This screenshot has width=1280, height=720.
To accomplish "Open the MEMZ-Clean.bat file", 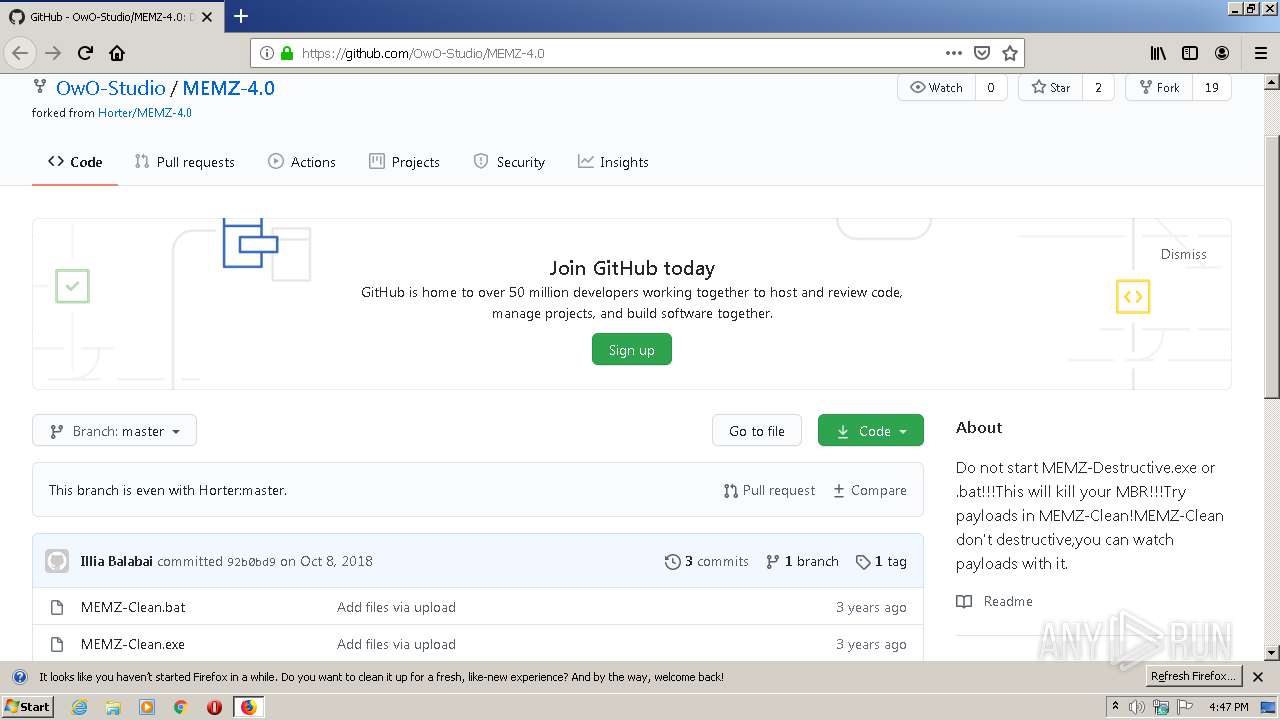I will tap(133, 607).
